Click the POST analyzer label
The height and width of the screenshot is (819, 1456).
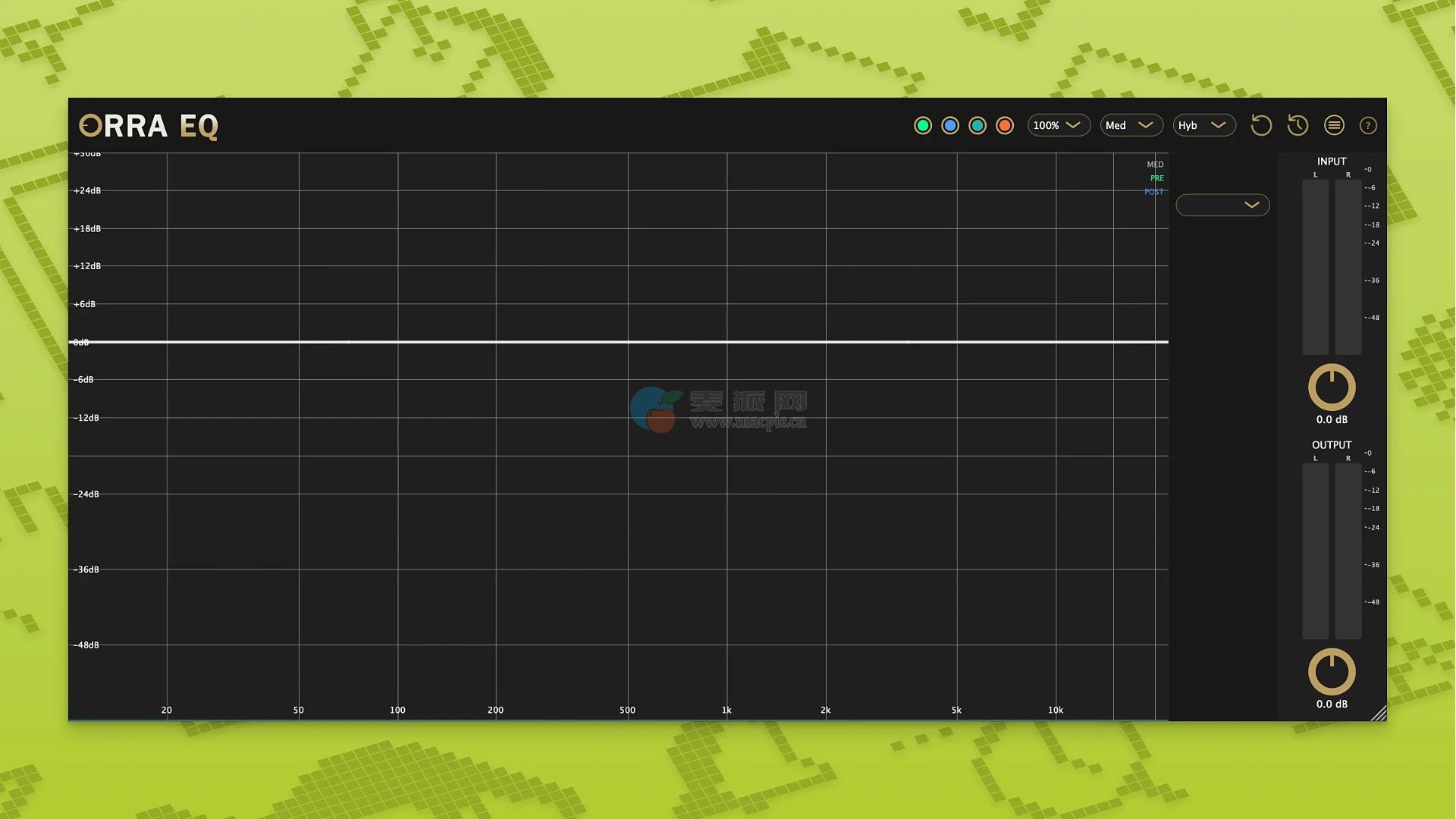pyautogui.click(x=1153, y=192)
